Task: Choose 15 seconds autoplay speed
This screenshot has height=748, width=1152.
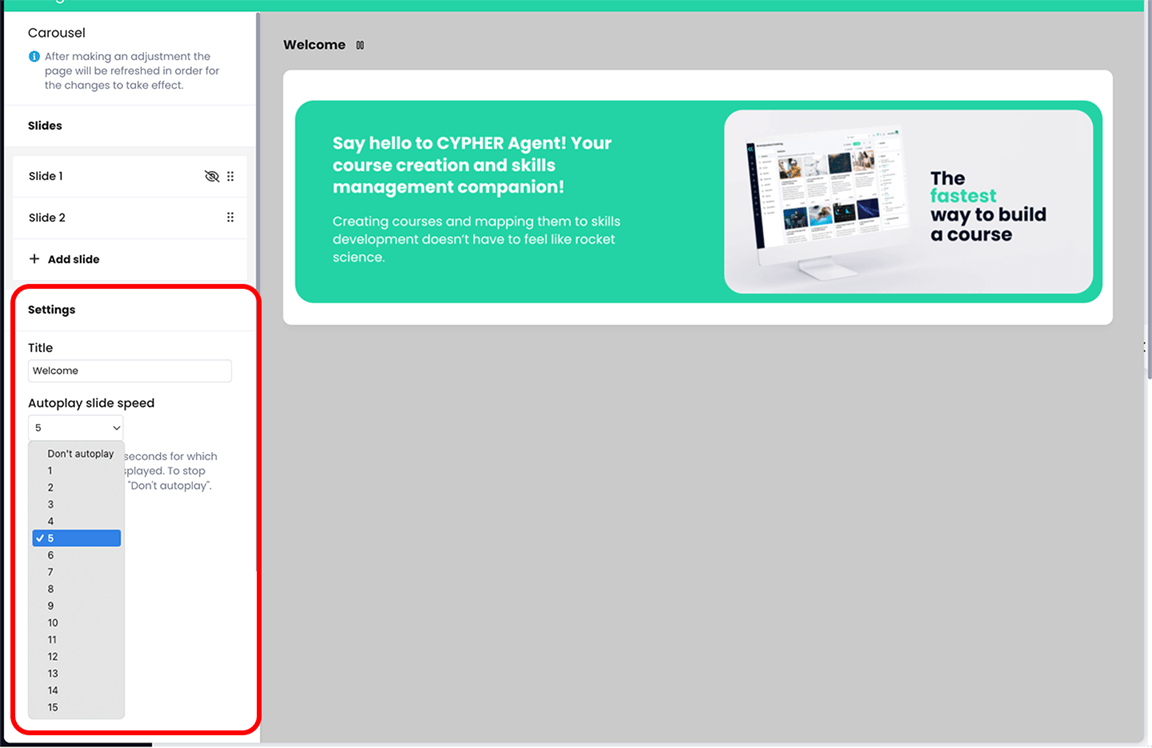Action: (76, 707)
